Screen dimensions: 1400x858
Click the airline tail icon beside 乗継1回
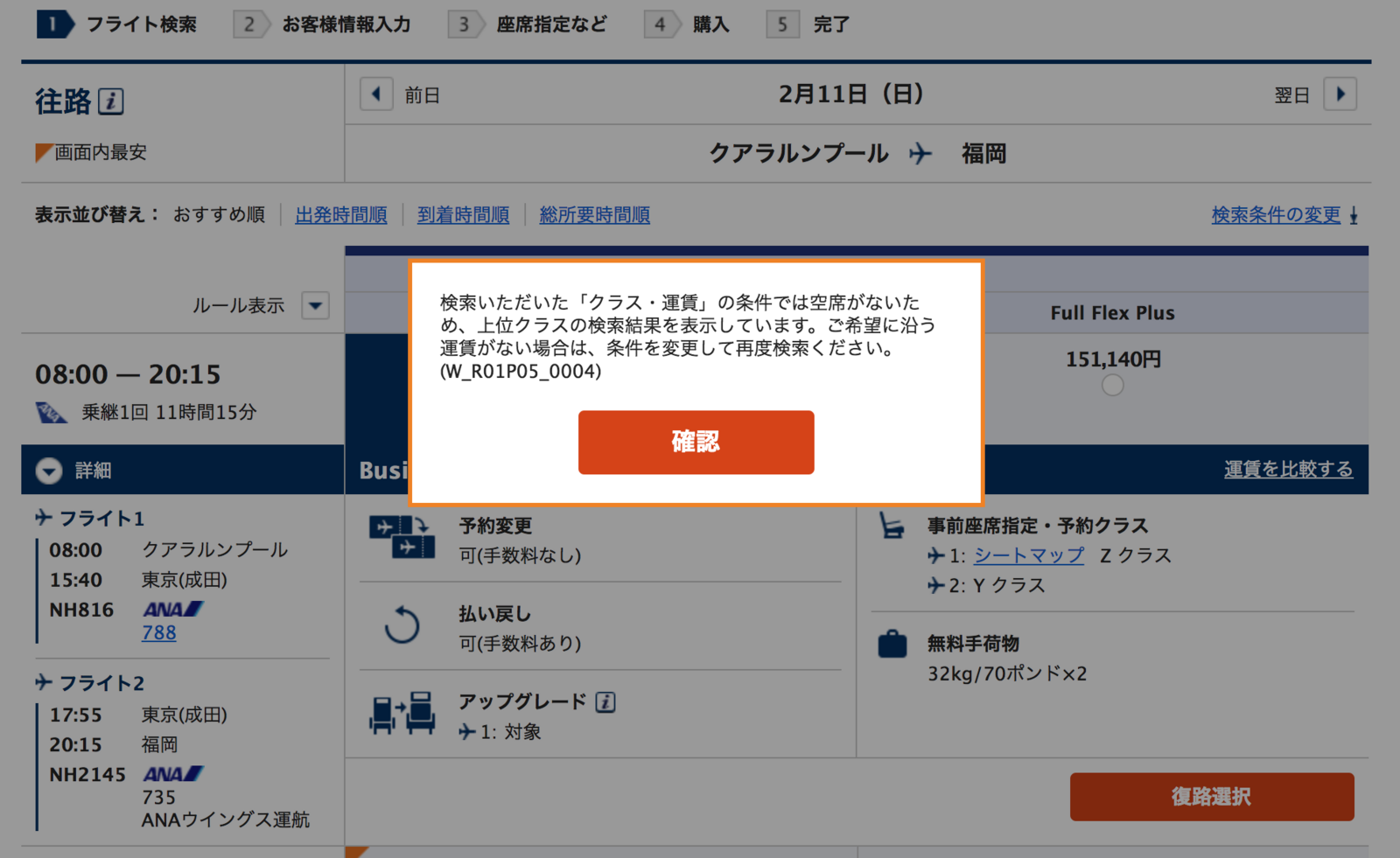coord(51,412)
